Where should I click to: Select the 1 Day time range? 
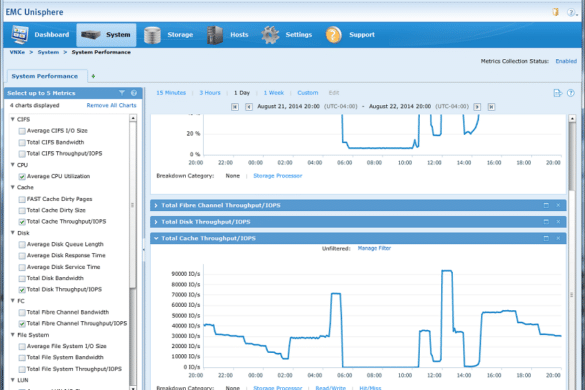pos(242,93)
